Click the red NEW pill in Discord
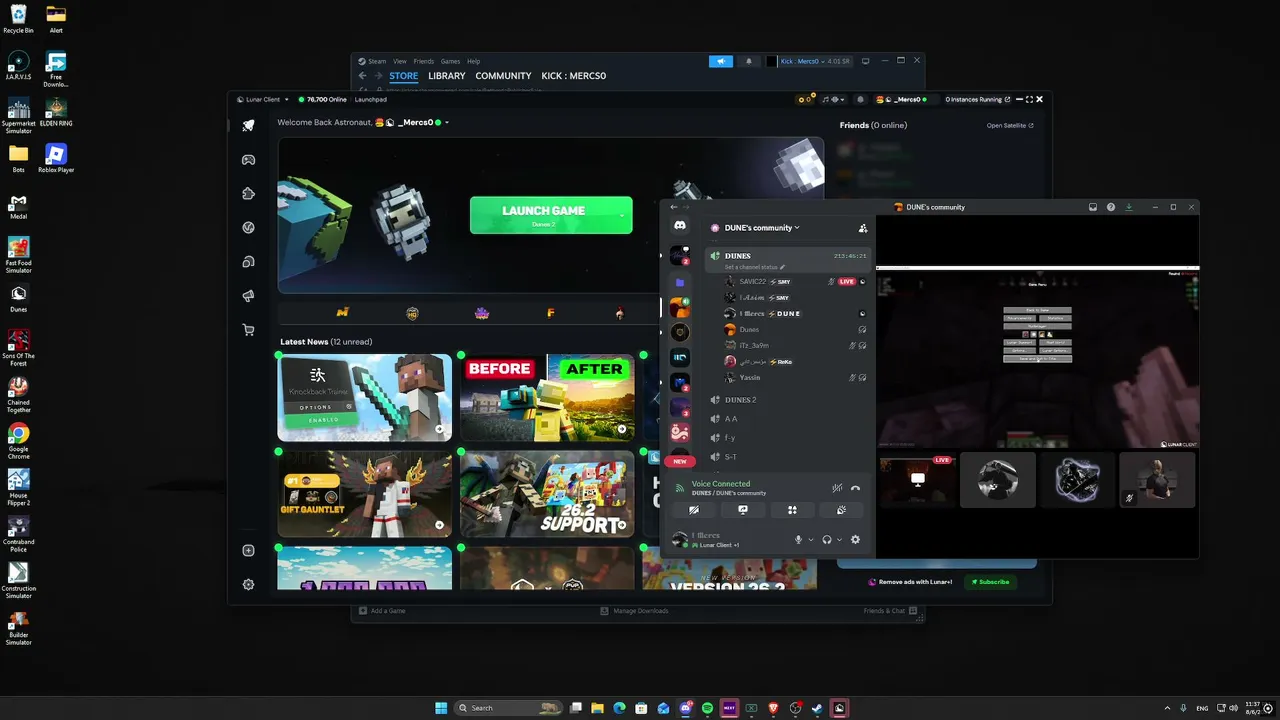Screen dimensions: 1280x720 680,461
